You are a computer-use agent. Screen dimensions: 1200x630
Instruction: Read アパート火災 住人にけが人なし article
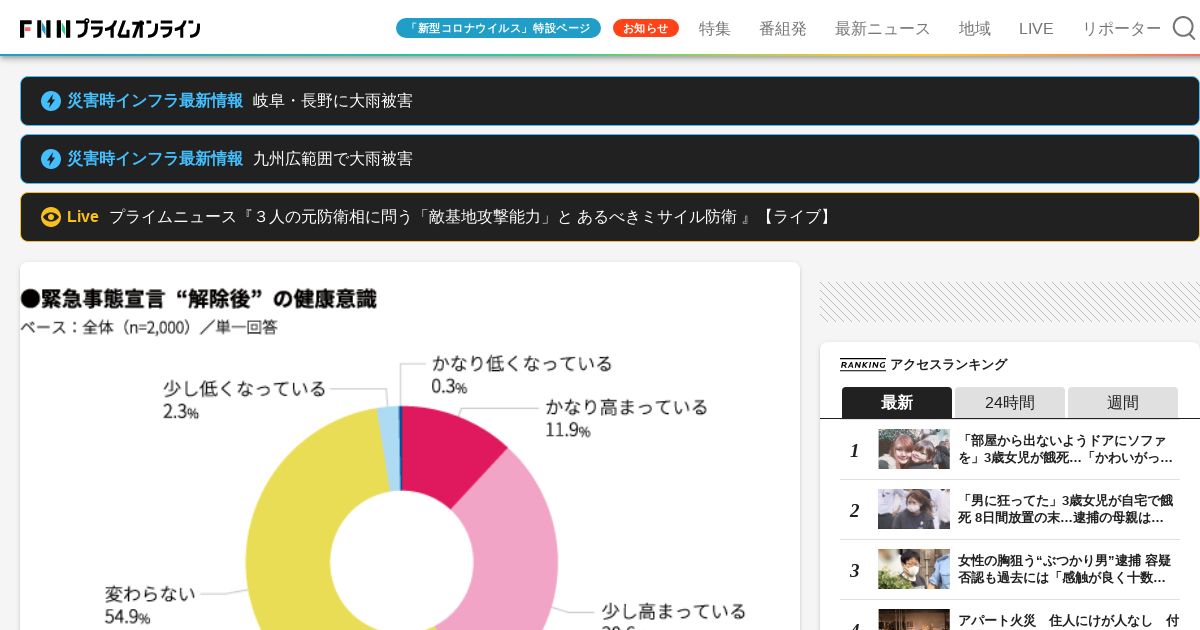1068,620
